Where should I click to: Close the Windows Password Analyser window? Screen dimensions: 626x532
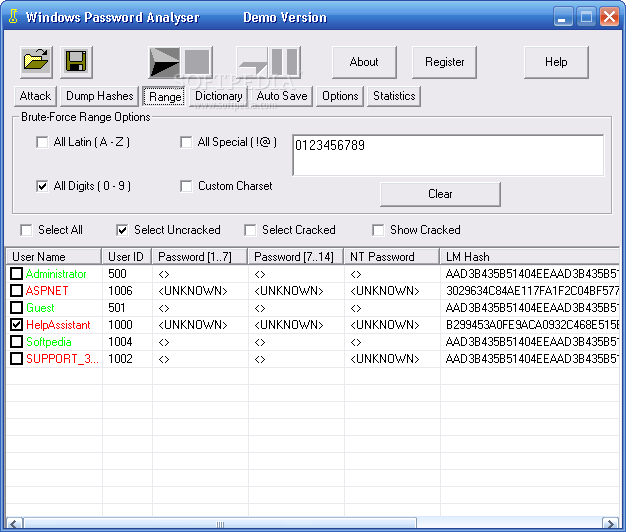point(609,17)
